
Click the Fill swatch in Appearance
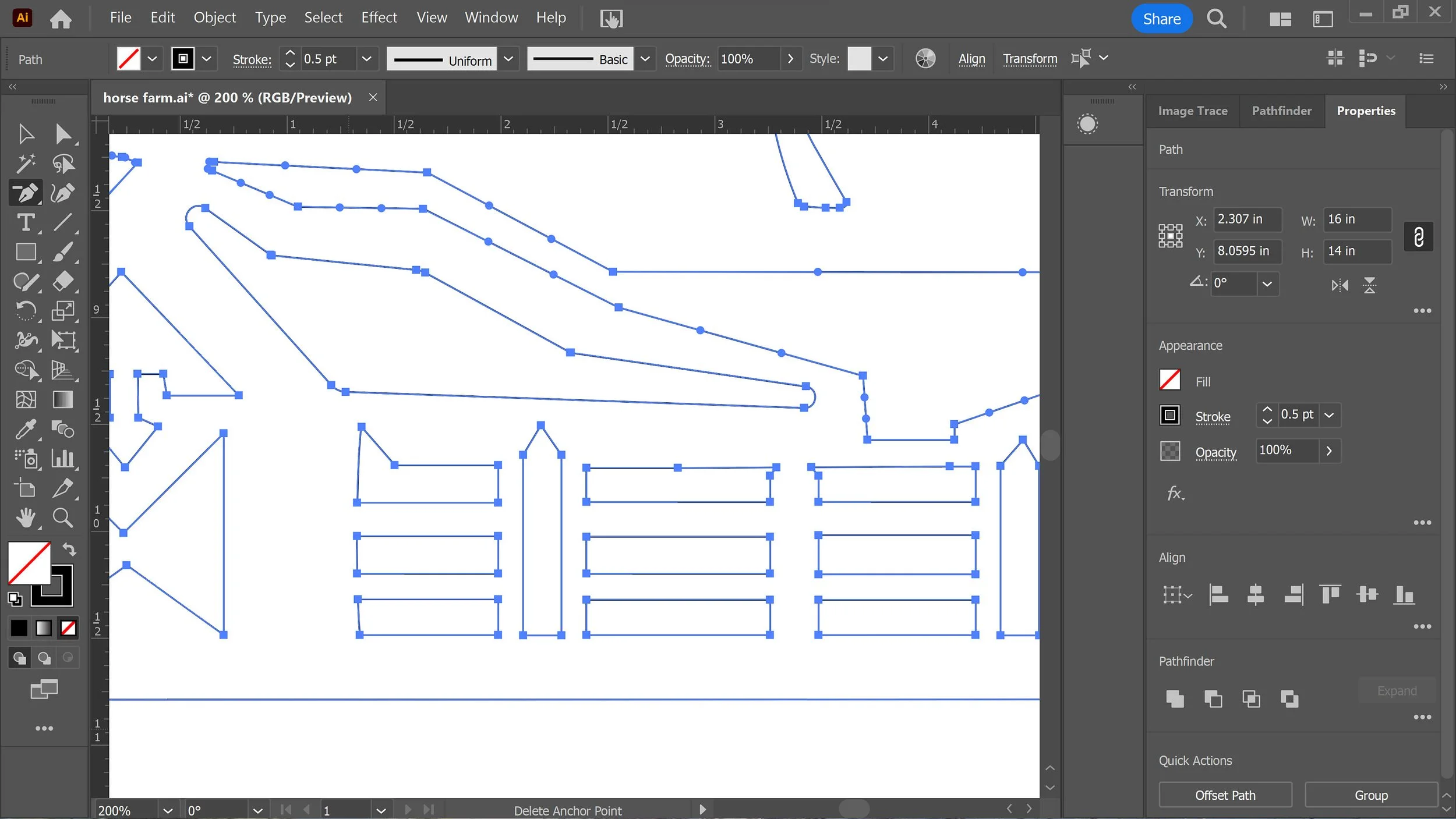tap(1169, 381)
